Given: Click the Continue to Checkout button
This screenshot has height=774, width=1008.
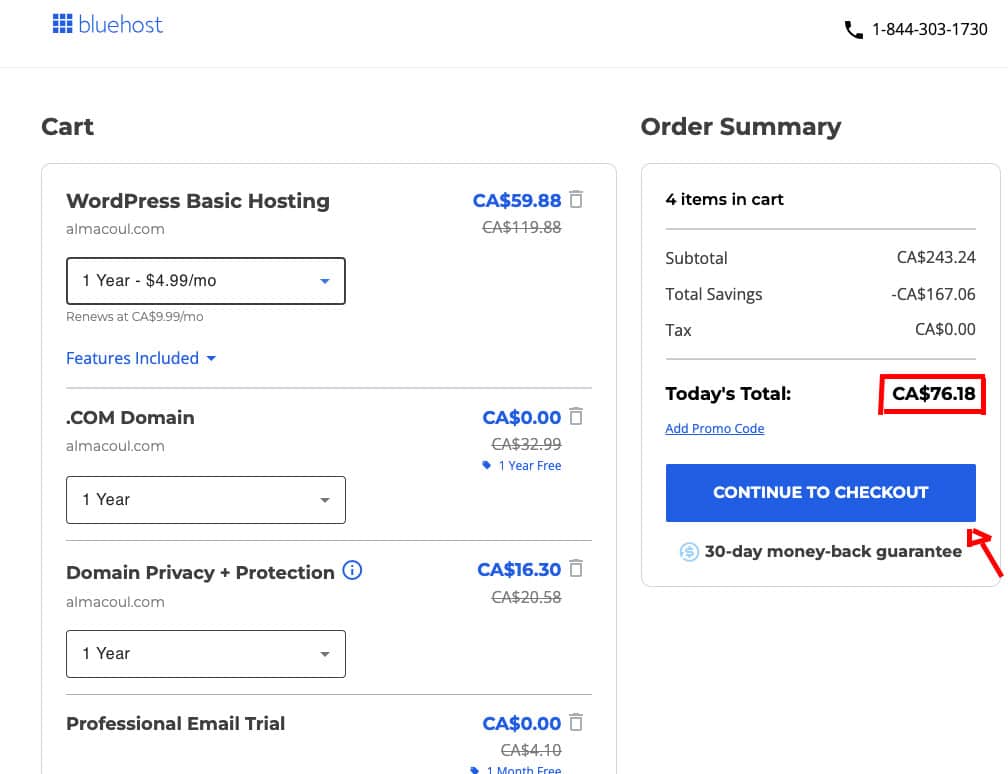Looking at the screenshot, I should [x=820, y=492].
